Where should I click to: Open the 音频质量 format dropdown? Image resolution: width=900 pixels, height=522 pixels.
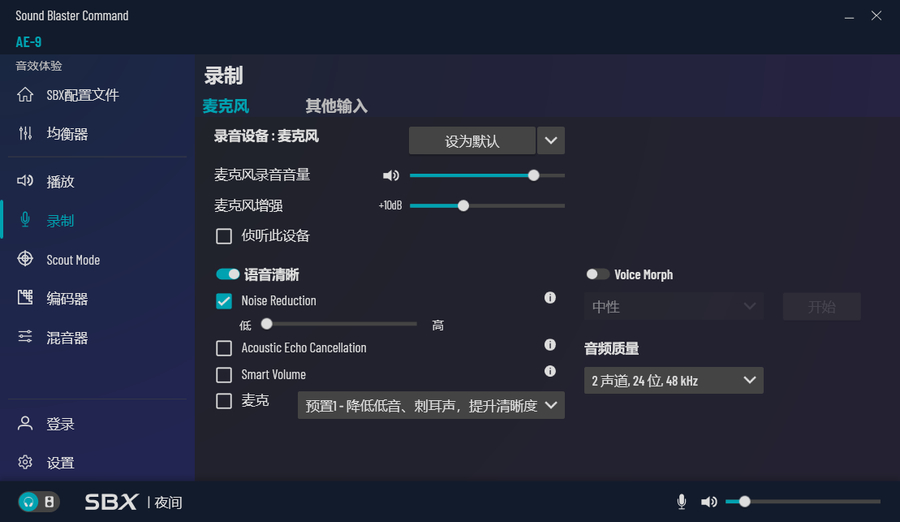click(674, 380)
